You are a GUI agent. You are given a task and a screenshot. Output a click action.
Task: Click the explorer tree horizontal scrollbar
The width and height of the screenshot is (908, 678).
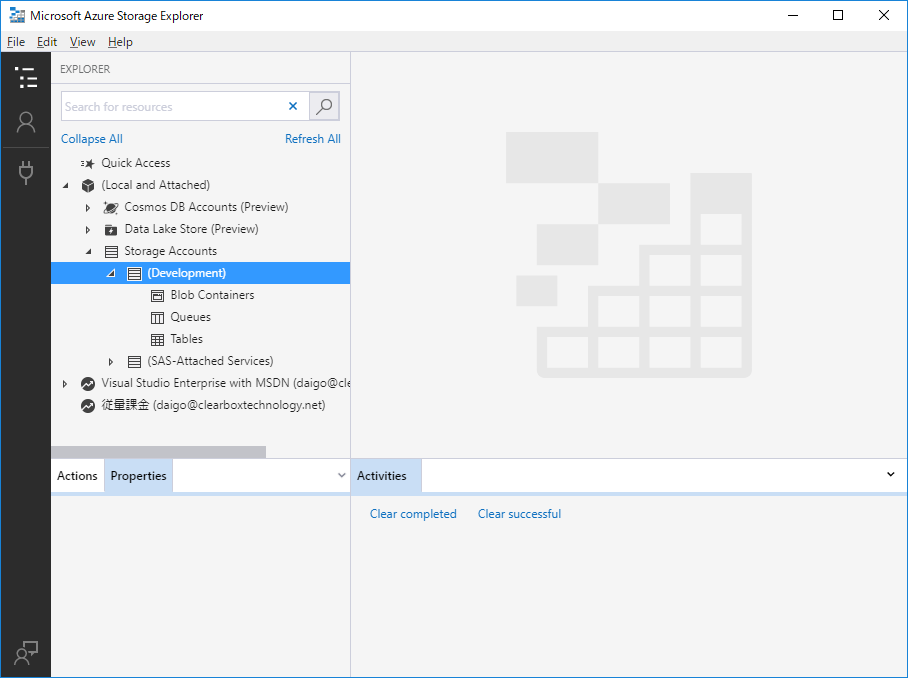(159, 452)
